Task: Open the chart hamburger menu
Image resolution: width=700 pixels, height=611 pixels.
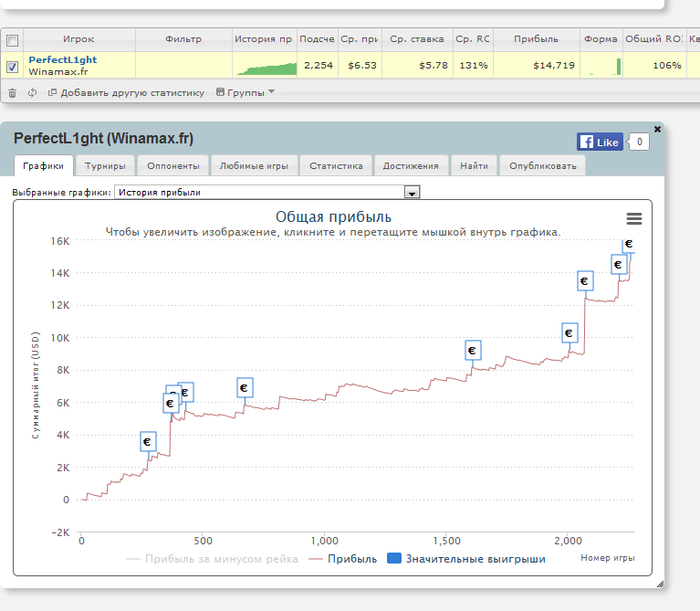Action: coord(633,219)
